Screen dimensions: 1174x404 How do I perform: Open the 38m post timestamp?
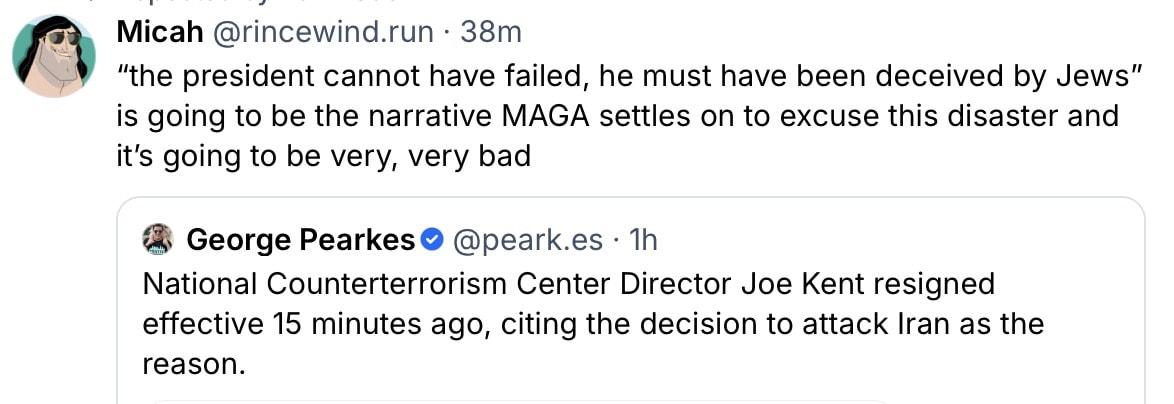coord(491,32)
